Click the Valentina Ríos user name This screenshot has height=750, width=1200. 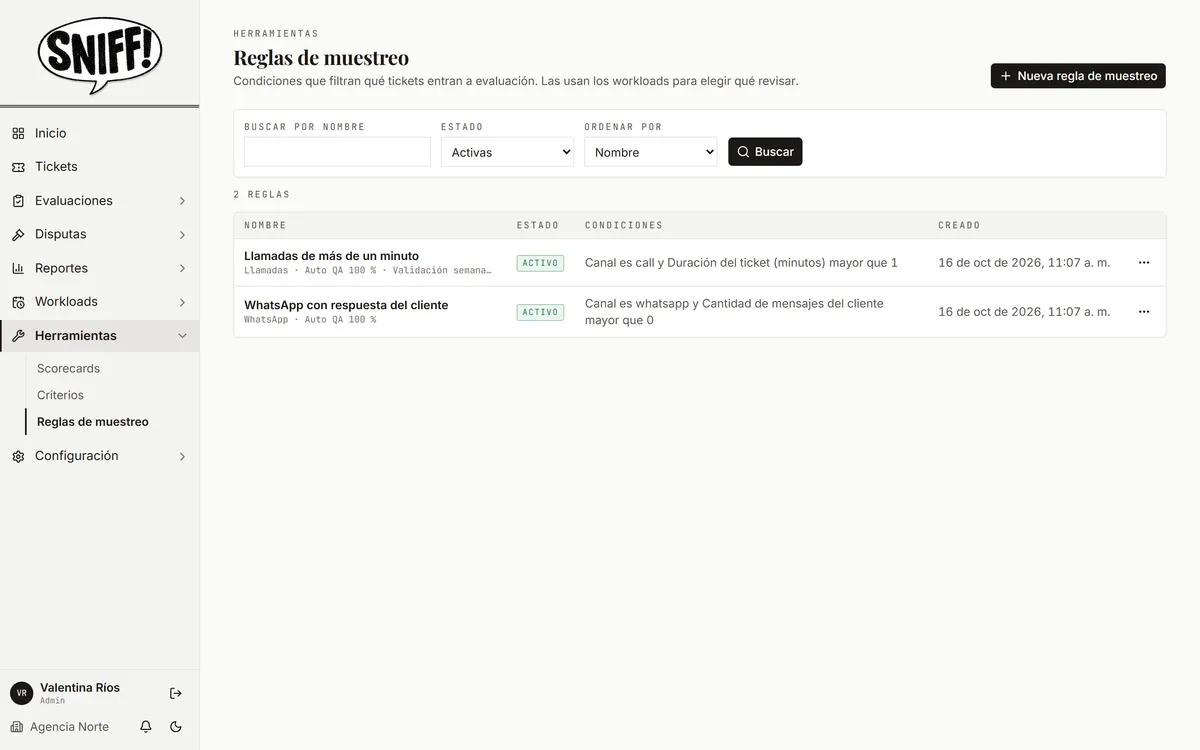(80, 688)
